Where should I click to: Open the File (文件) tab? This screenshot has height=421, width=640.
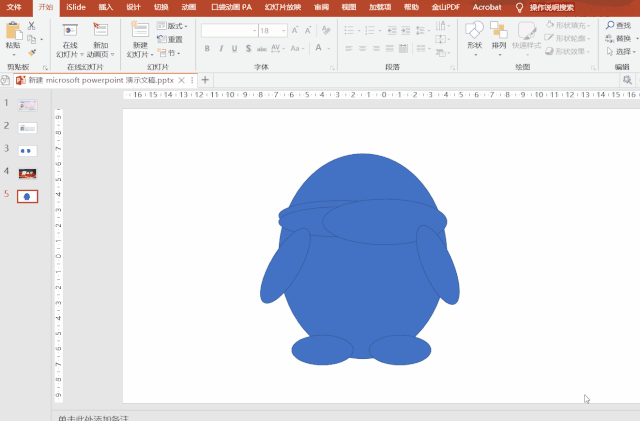(14, 7)
